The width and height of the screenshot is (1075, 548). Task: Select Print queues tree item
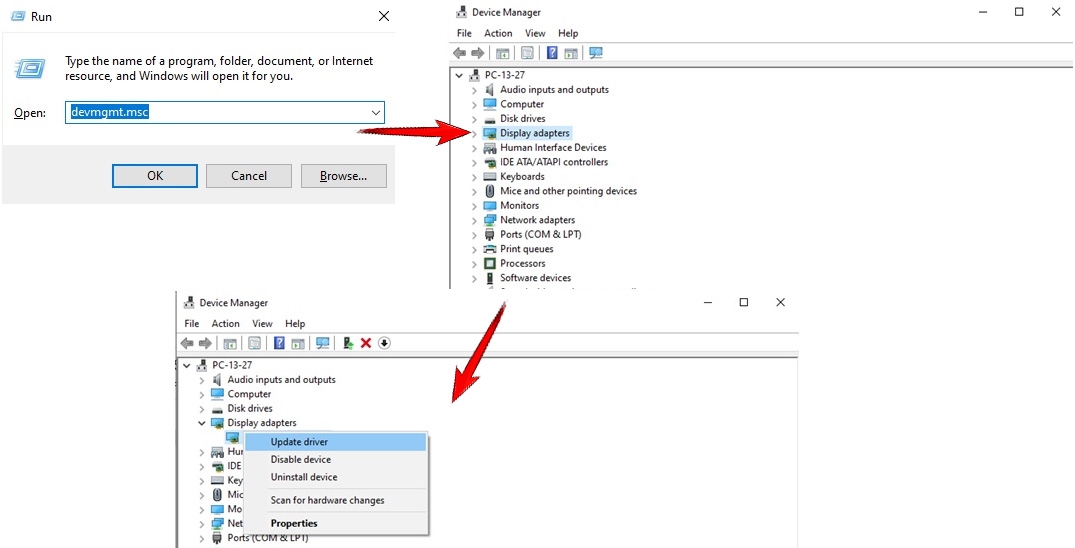527,249
